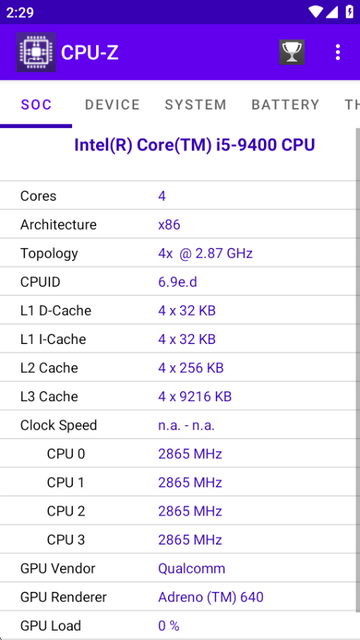Image resolution: width=360 pixels, height=640 pixels.
Task: Select the L3 Cache row
Action: pos(178,396)
